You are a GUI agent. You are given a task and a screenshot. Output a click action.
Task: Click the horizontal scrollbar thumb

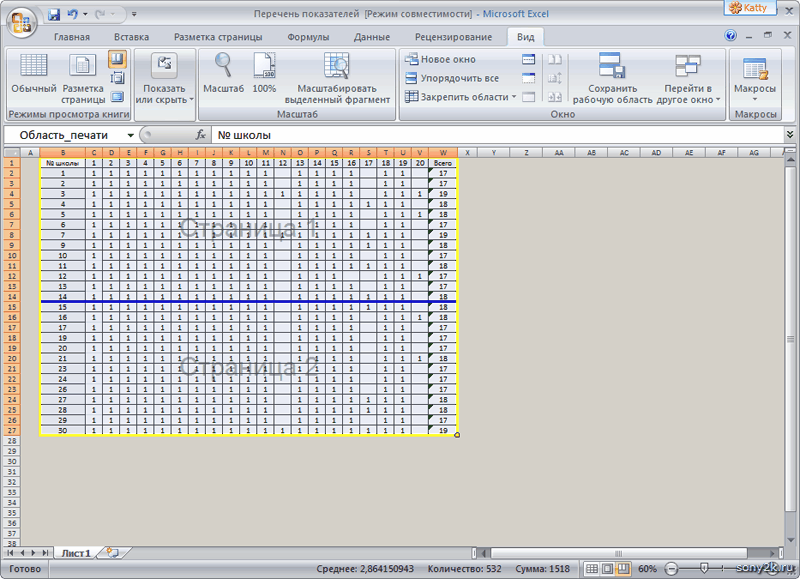tap(619, 553)
